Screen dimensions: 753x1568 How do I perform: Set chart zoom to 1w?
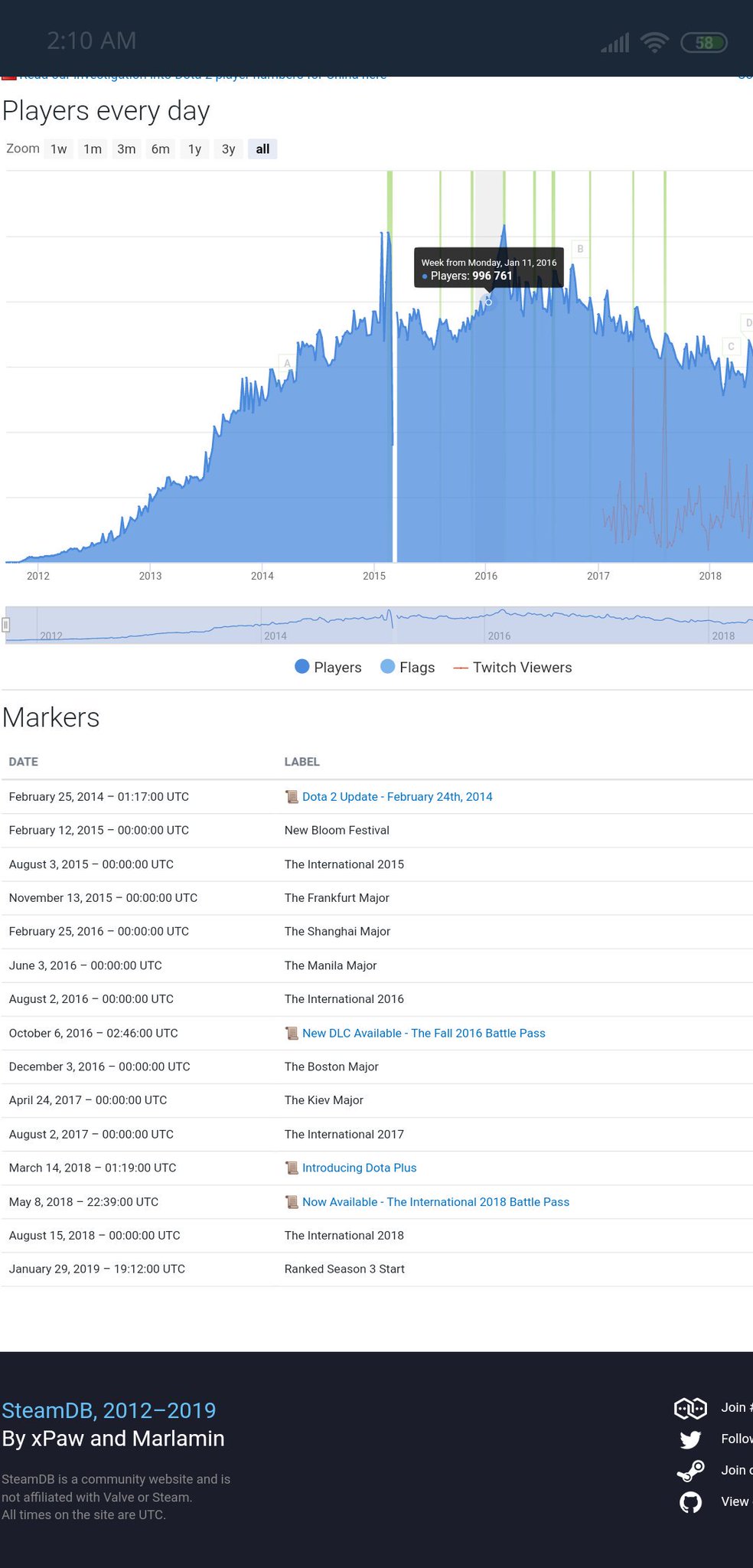pos(59,149)
